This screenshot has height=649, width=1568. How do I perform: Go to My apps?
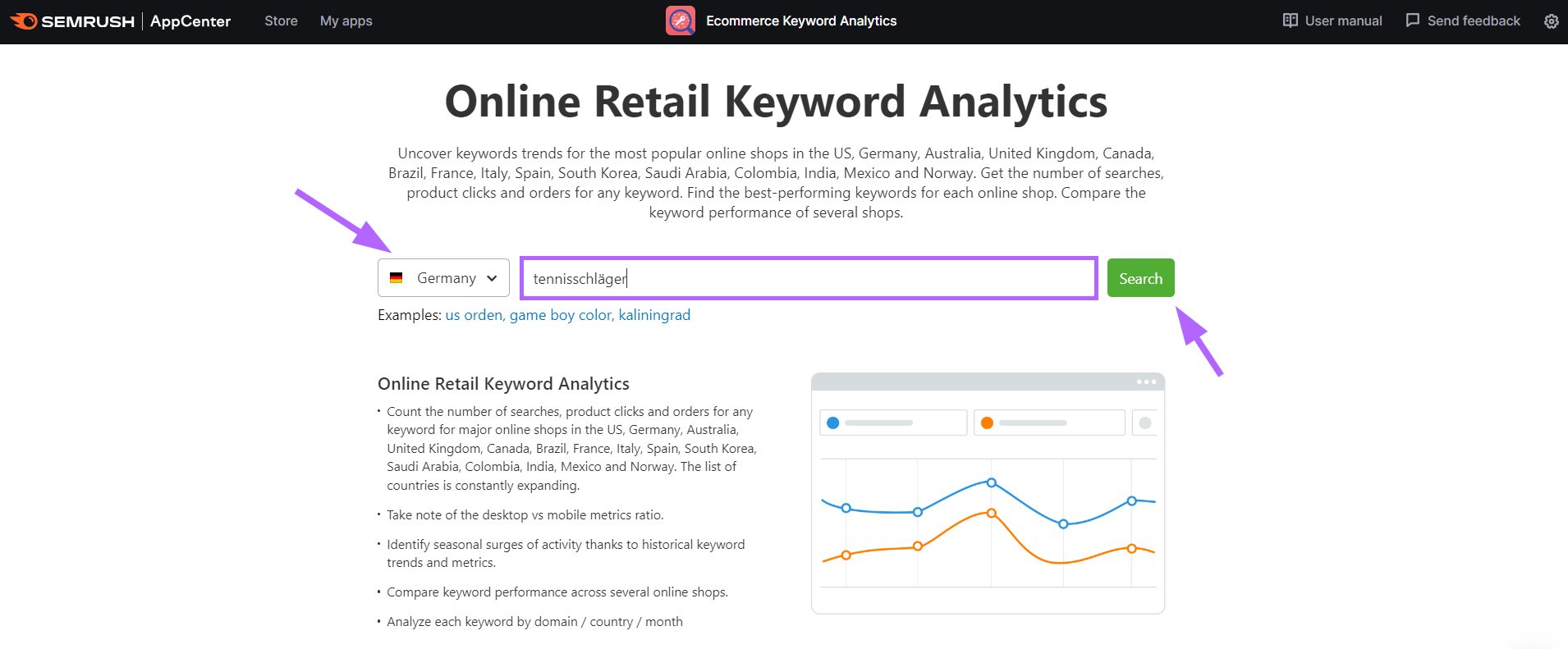346,21
